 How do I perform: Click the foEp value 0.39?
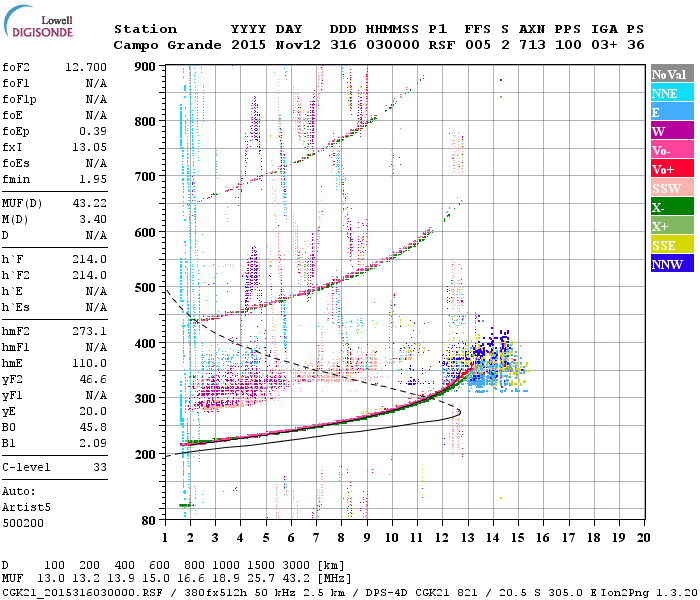93,131
